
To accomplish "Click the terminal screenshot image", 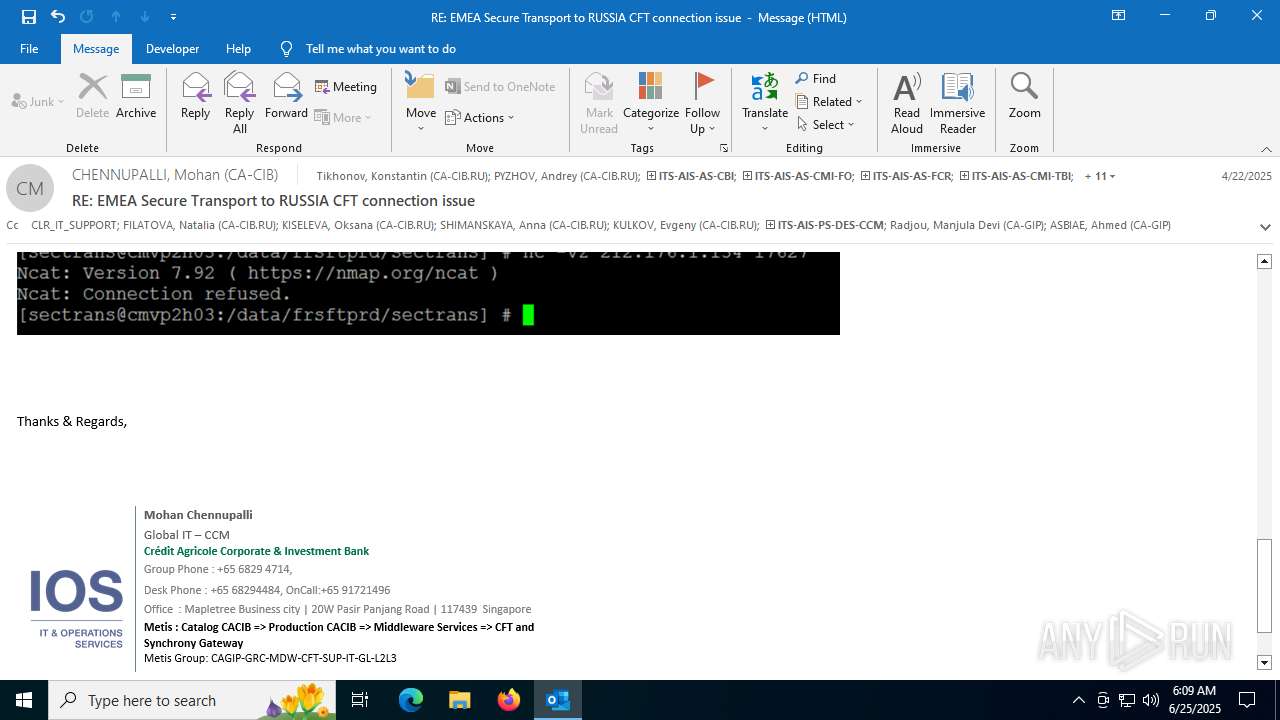I will pos(428,293).
